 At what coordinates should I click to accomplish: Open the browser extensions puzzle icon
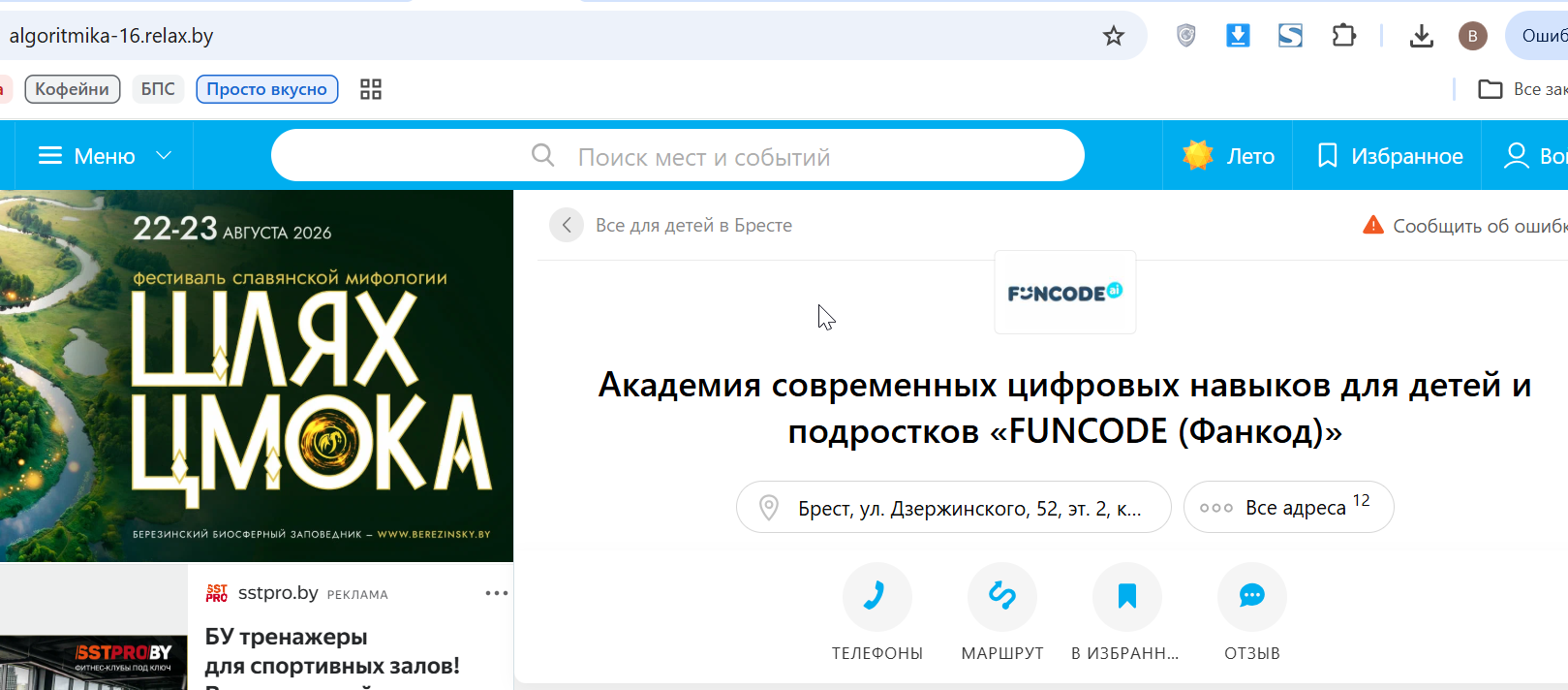click(x=1343, y=36)
